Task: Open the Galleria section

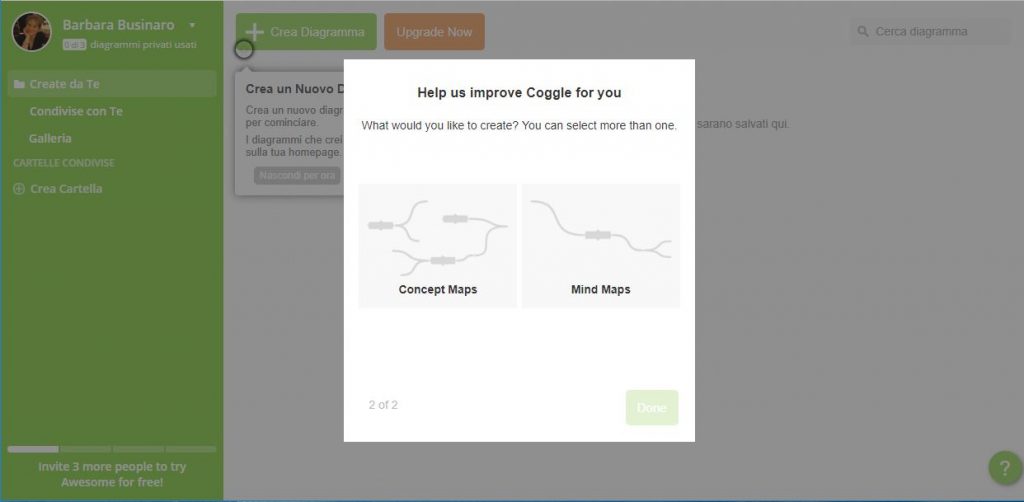Action: pos(50,138)
